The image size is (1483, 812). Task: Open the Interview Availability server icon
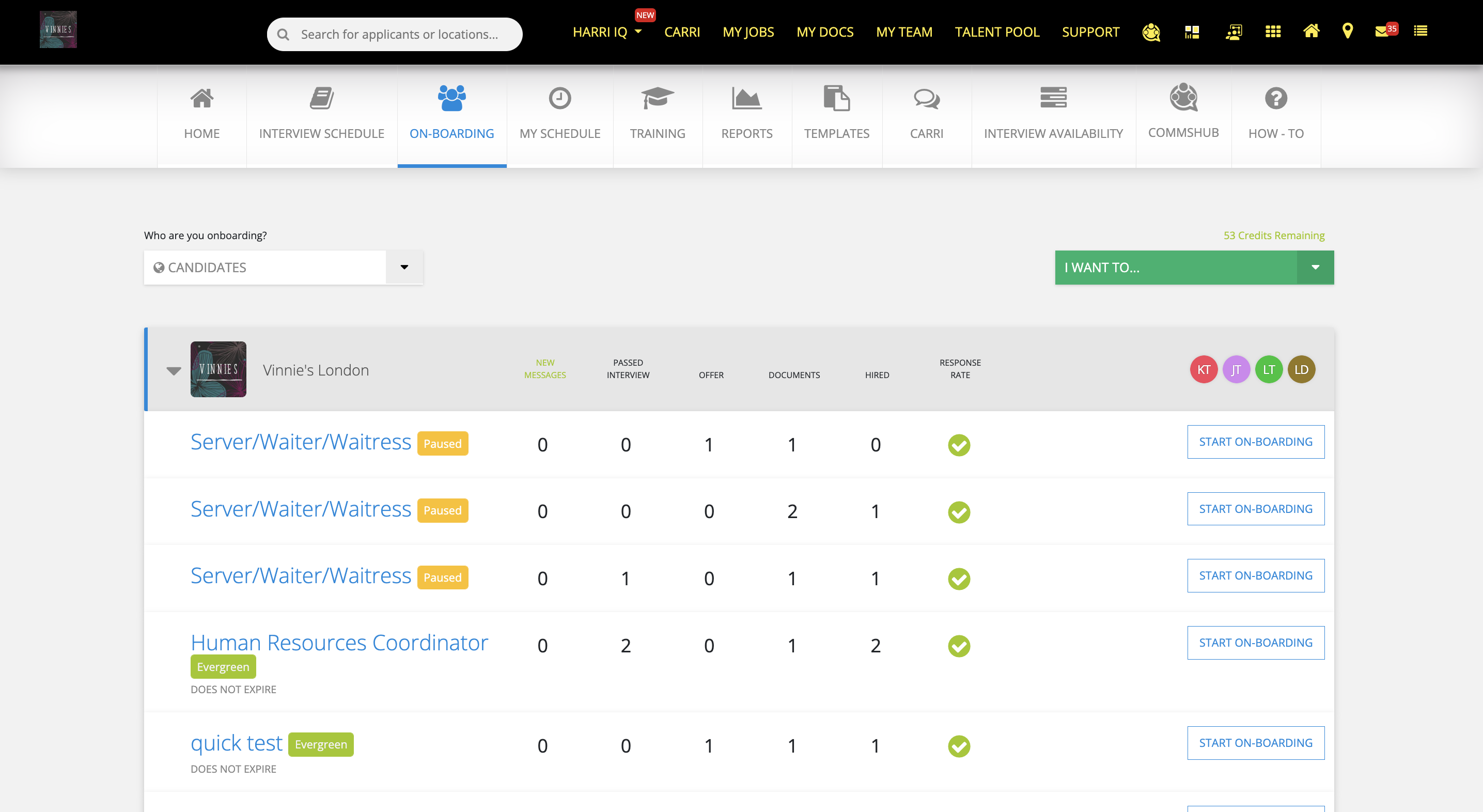1053,97
